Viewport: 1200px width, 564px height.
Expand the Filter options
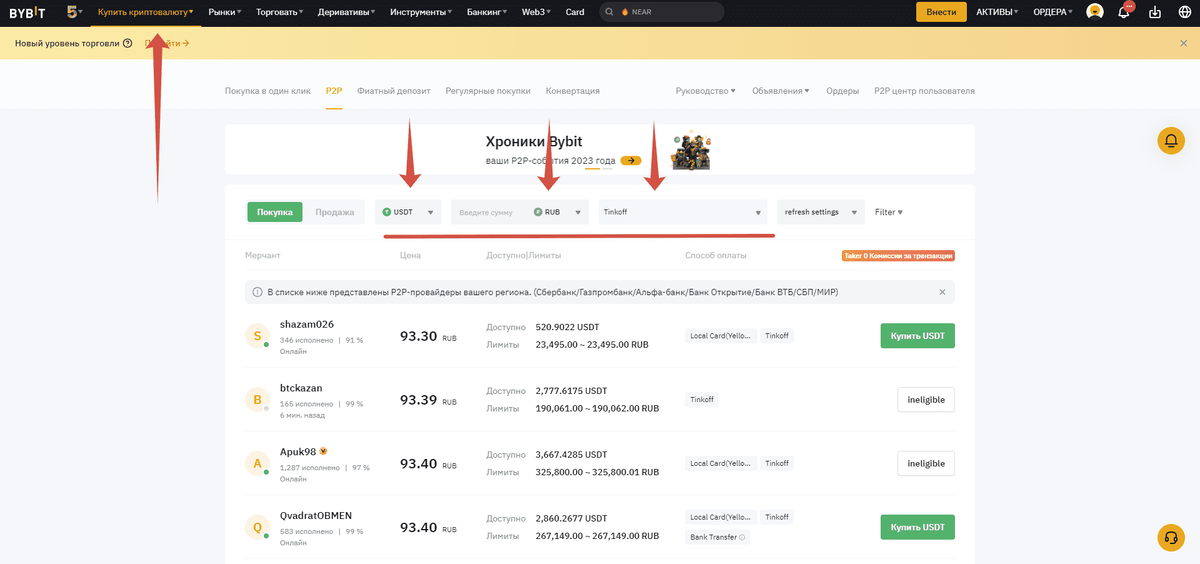pos(889,212)
